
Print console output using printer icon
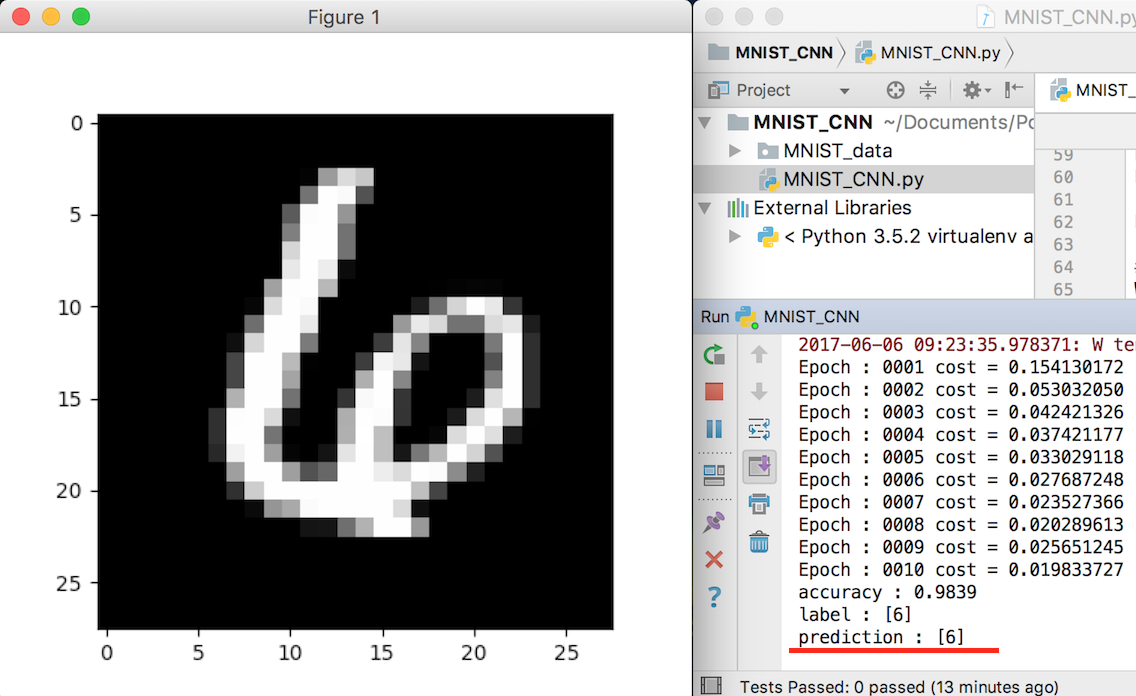tap(759, 503)
